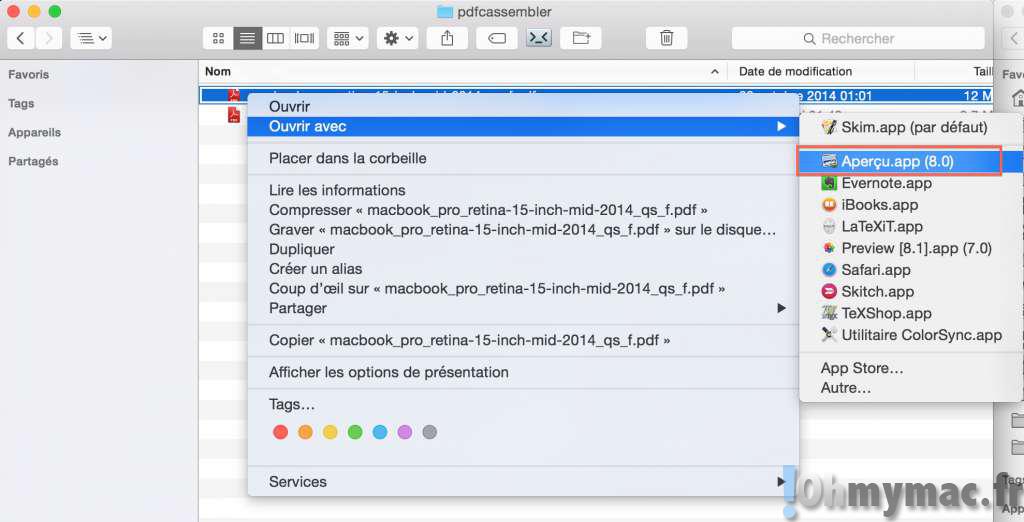Open with Evernote.app

[910, 183]
